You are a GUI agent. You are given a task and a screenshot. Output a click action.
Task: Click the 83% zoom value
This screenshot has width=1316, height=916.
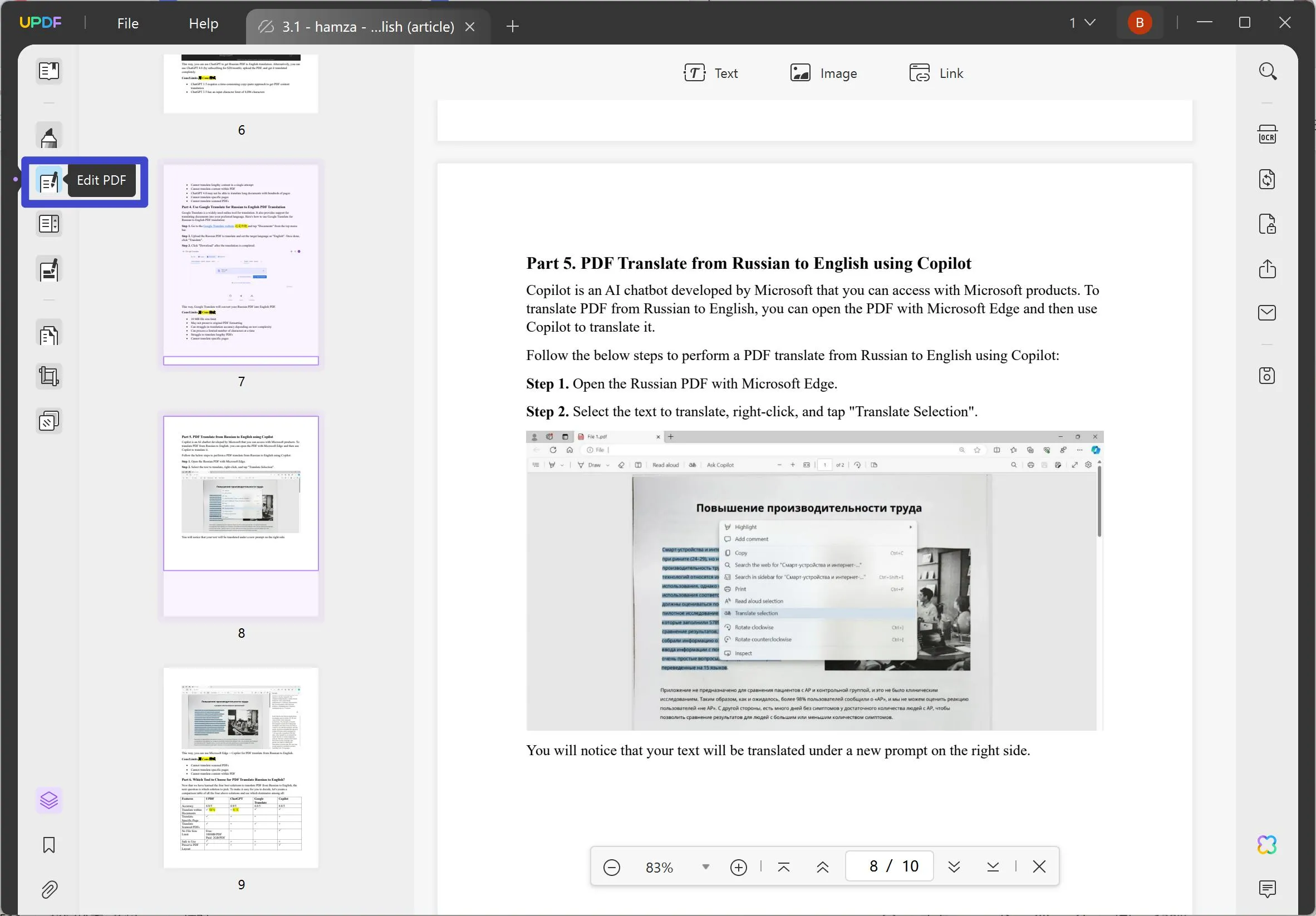tap(659, 868)
